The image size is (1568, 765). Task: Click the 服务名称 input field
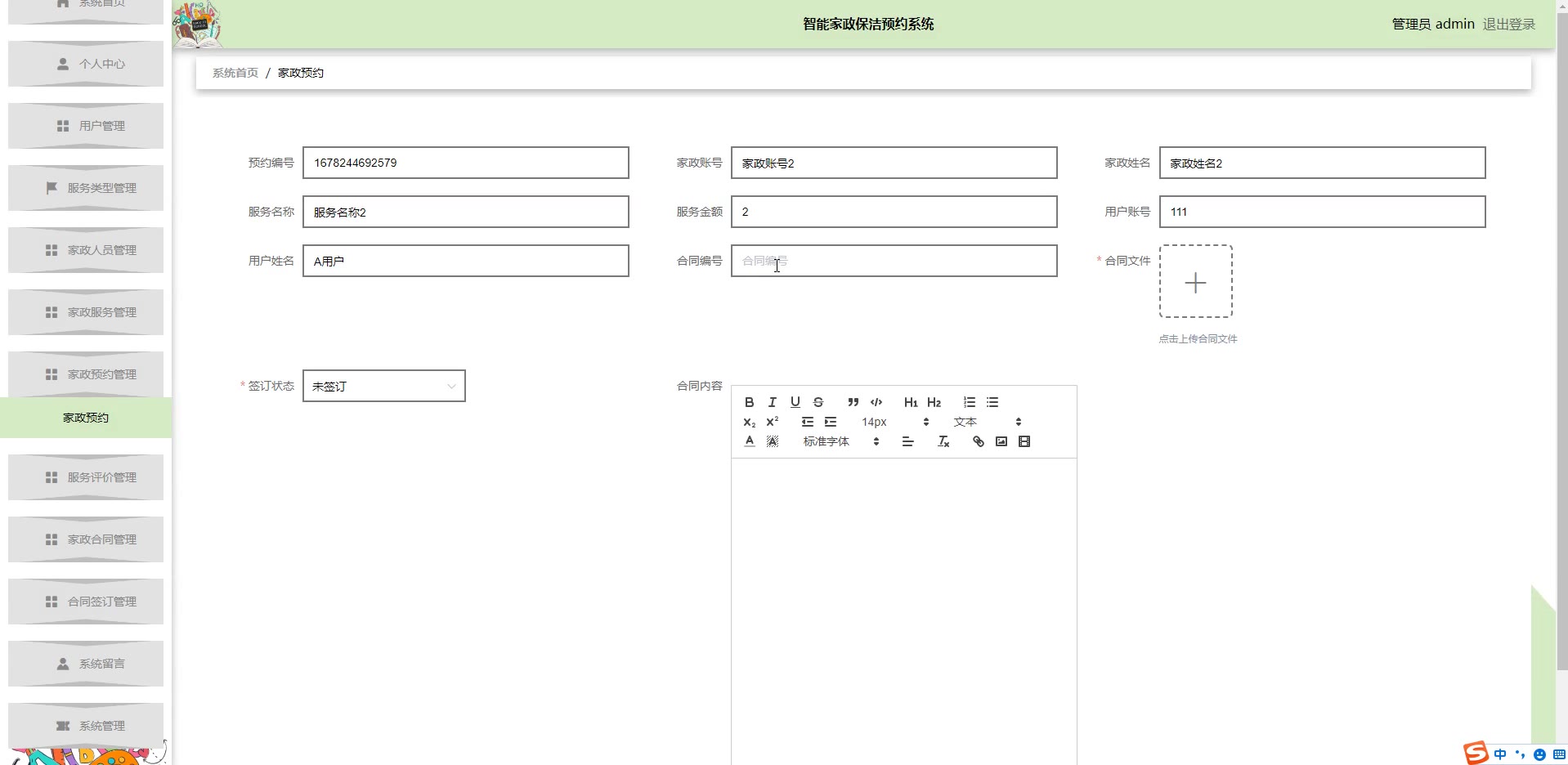point(466,212)
